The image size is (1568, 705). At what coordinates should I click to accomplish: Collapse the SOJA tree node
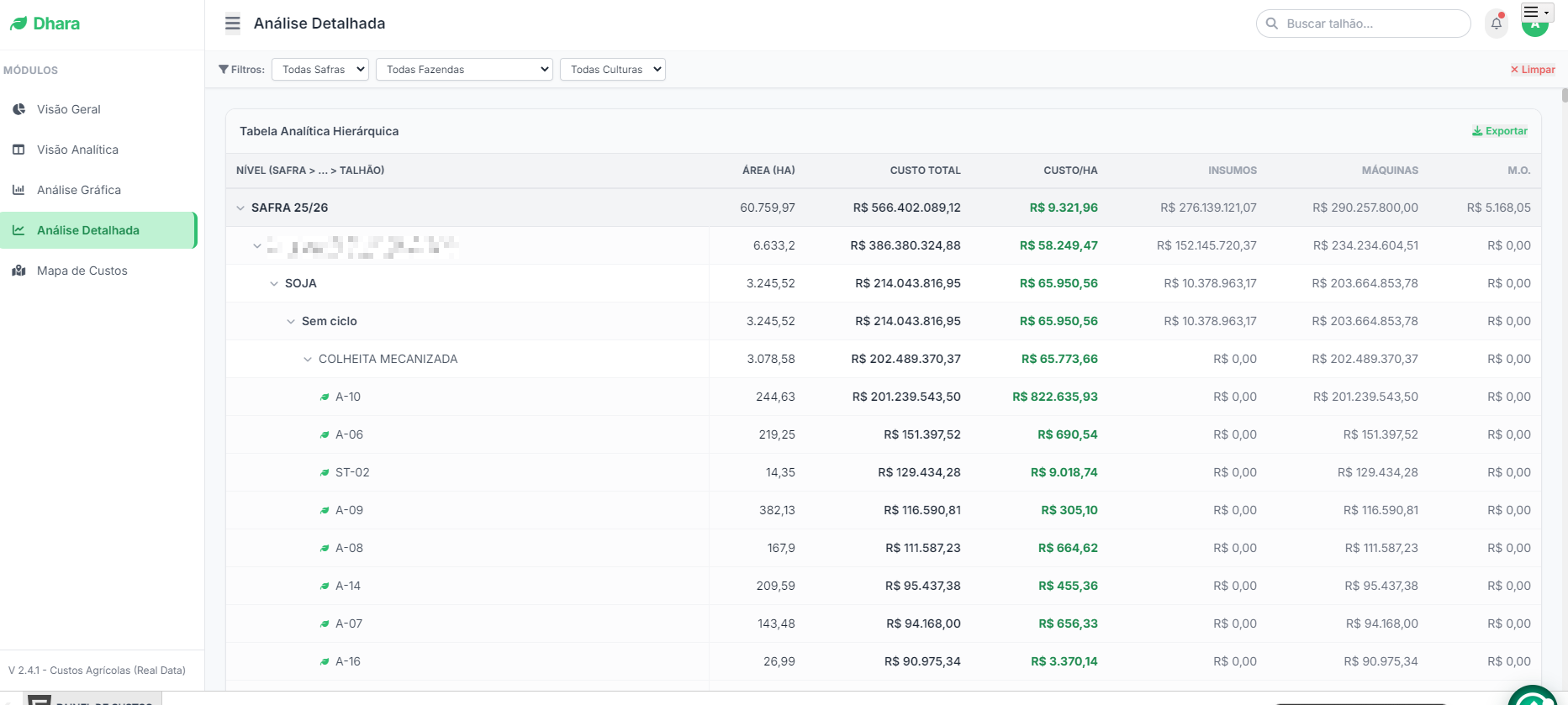tap(274, 283)
